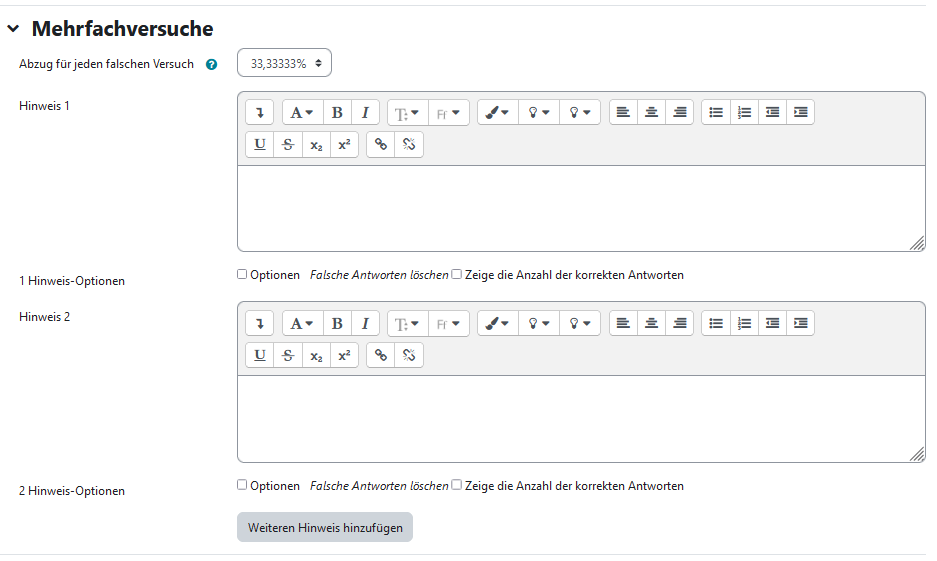
Task: Center-align text in Hinweis 1 editor
Action: [x=651, y=113]
